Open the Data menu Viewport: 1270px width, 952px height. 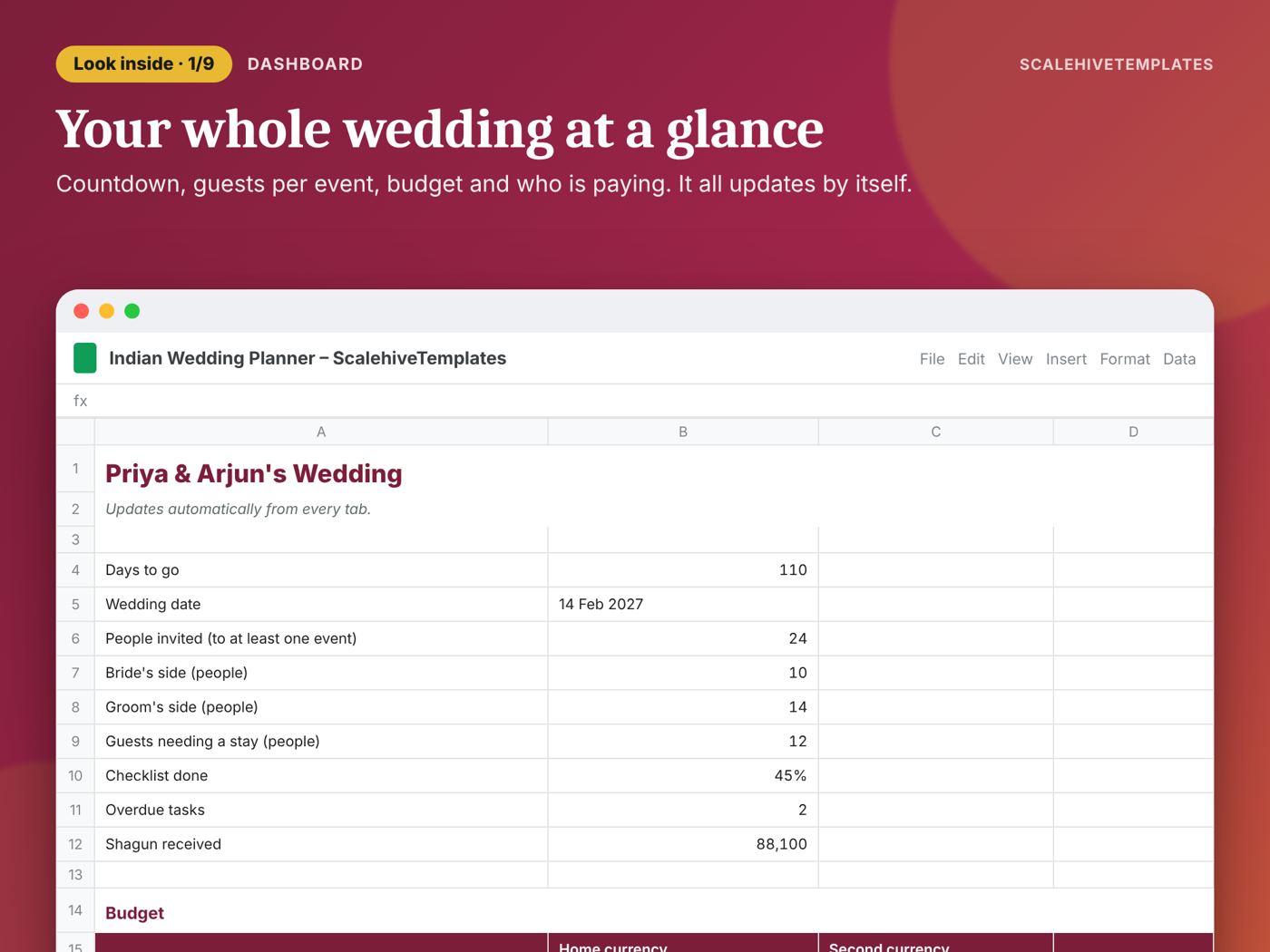point(1179,359)
